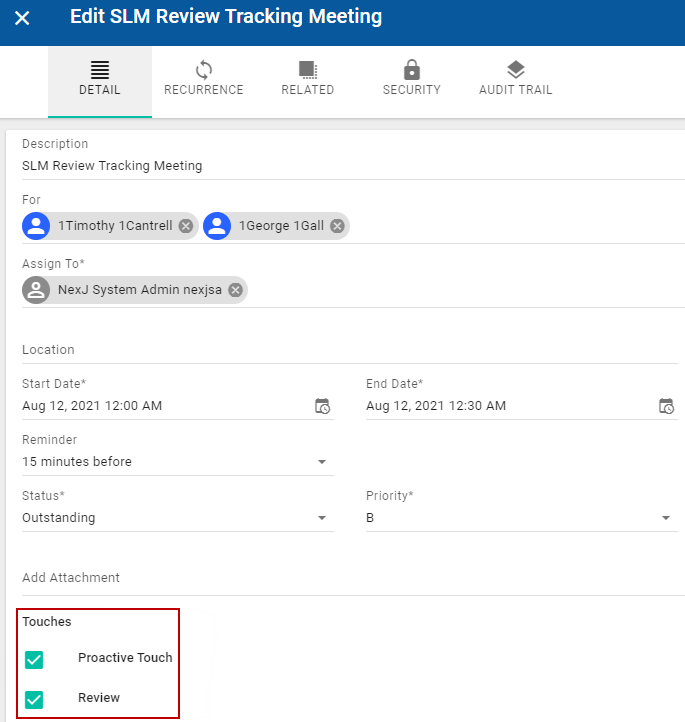Click 1George 1Gall avatar icon

click(217, 226)
